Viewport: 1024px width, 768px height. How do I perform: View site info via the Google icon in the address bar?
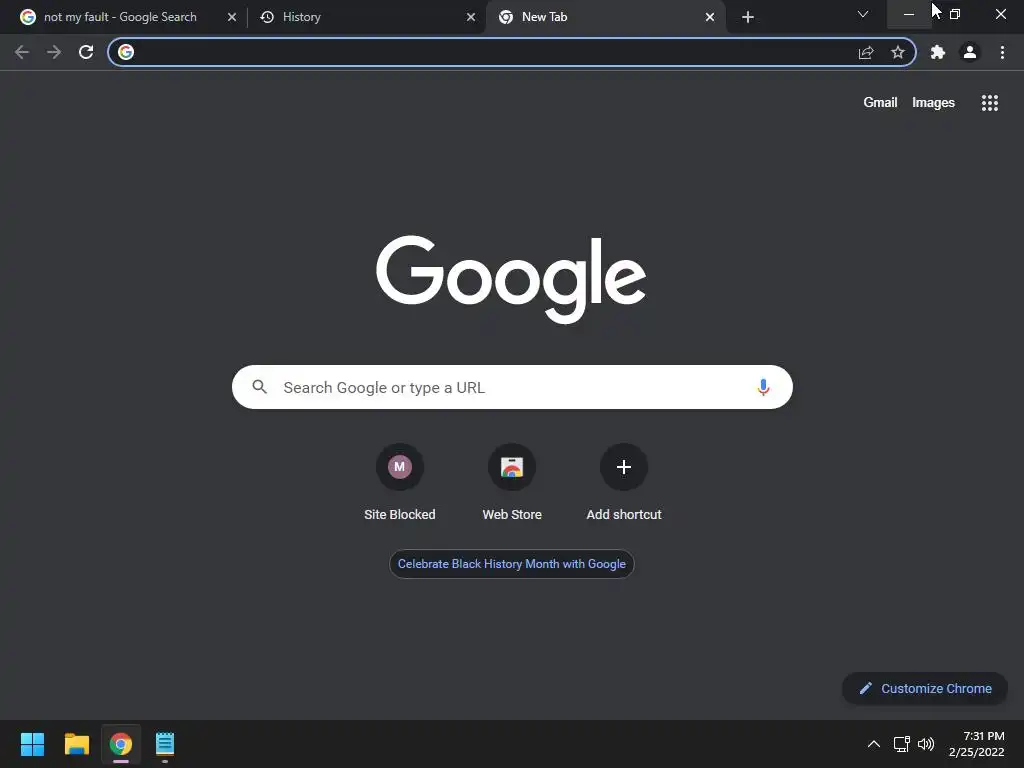126,52
